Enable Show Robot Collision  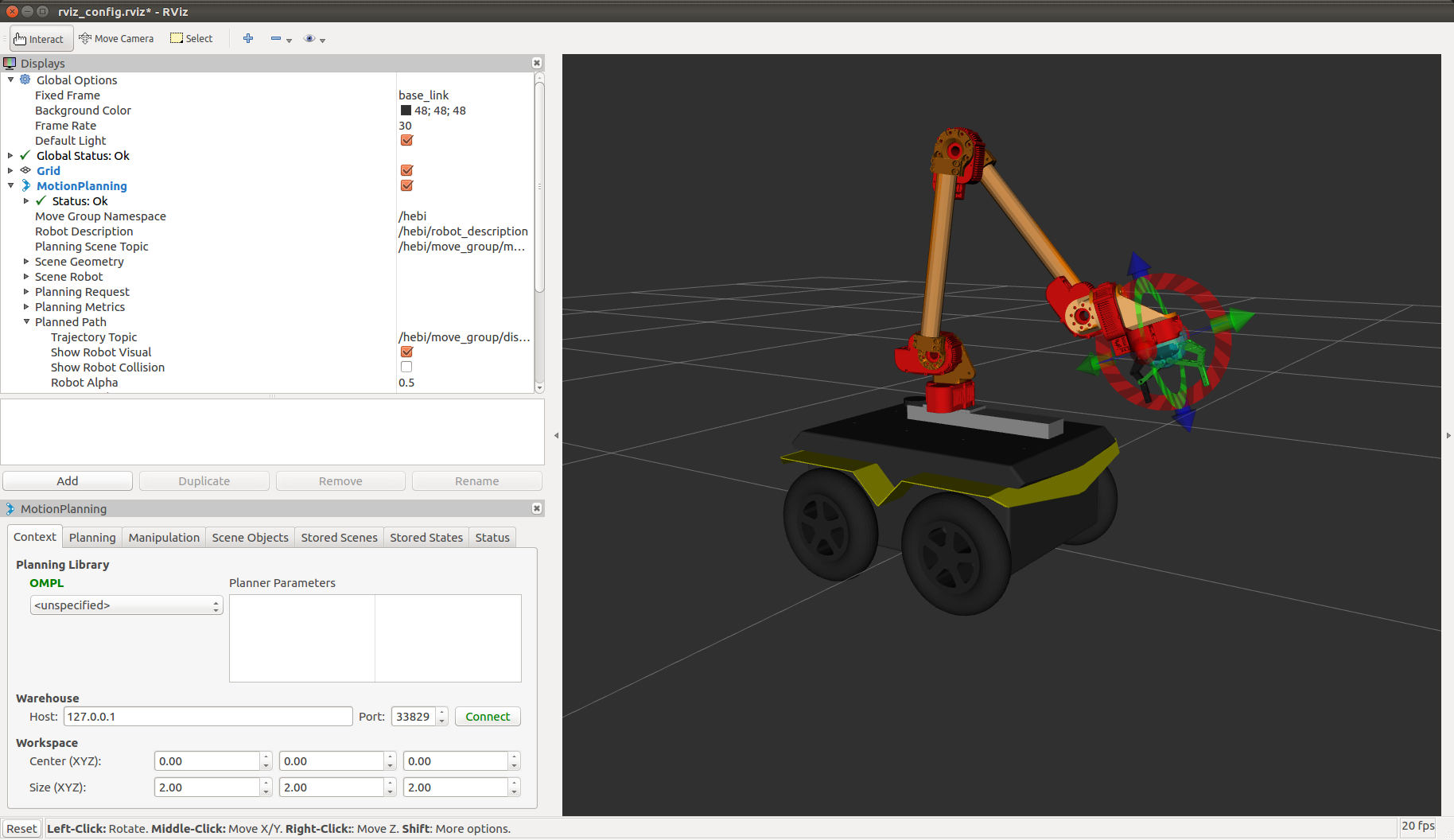(x=406, y=367)
